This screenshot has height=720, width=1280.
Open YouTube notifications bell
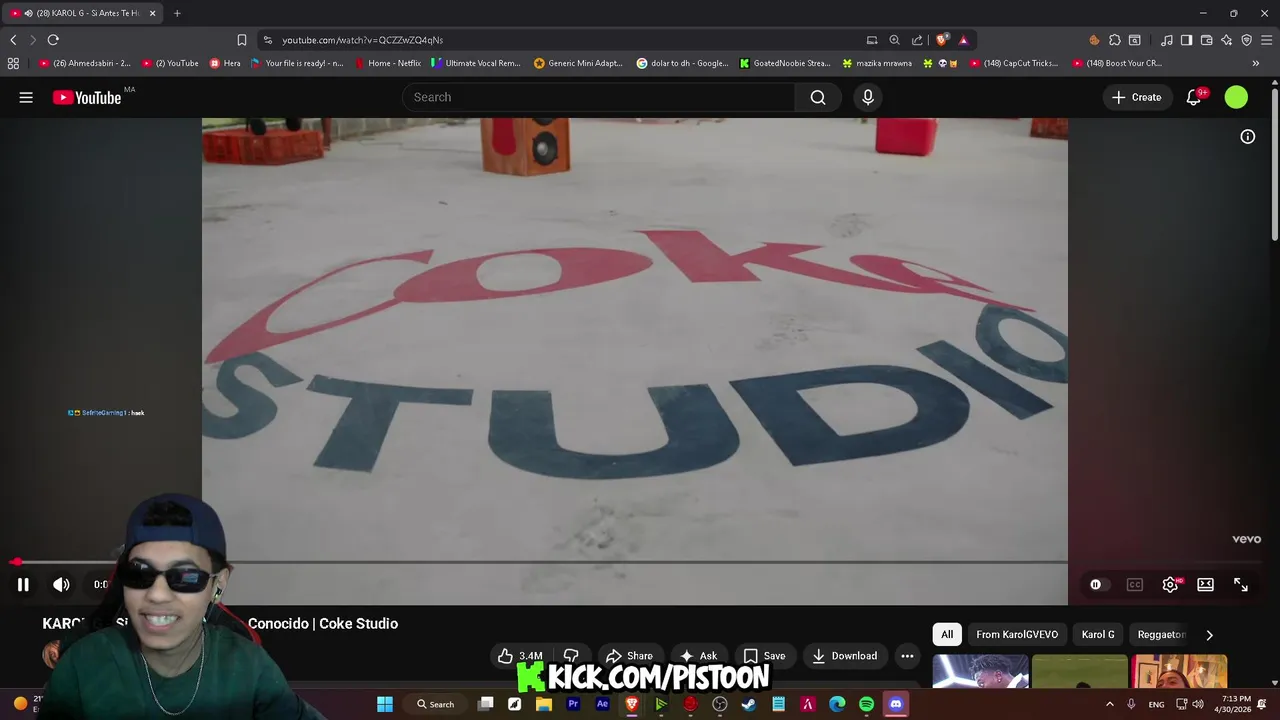pyautogui.click(x=1194, y=97)
